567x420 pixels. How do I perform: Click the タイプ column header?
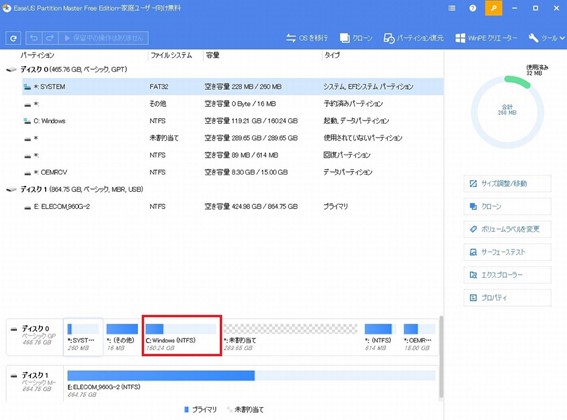tap(332, 55)
